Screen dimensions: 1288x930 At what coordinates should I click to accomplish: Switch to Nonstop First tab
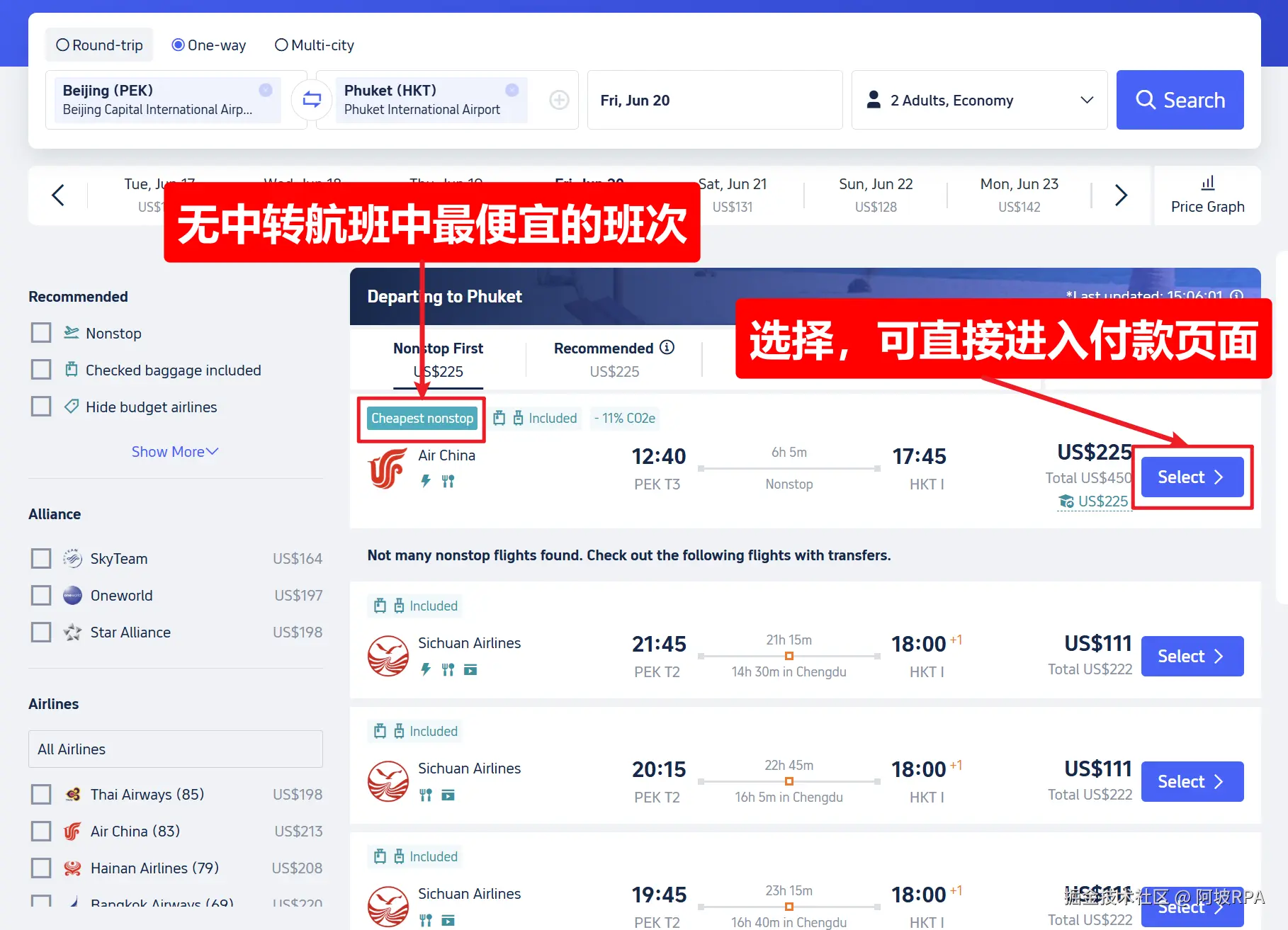point(438,359)
